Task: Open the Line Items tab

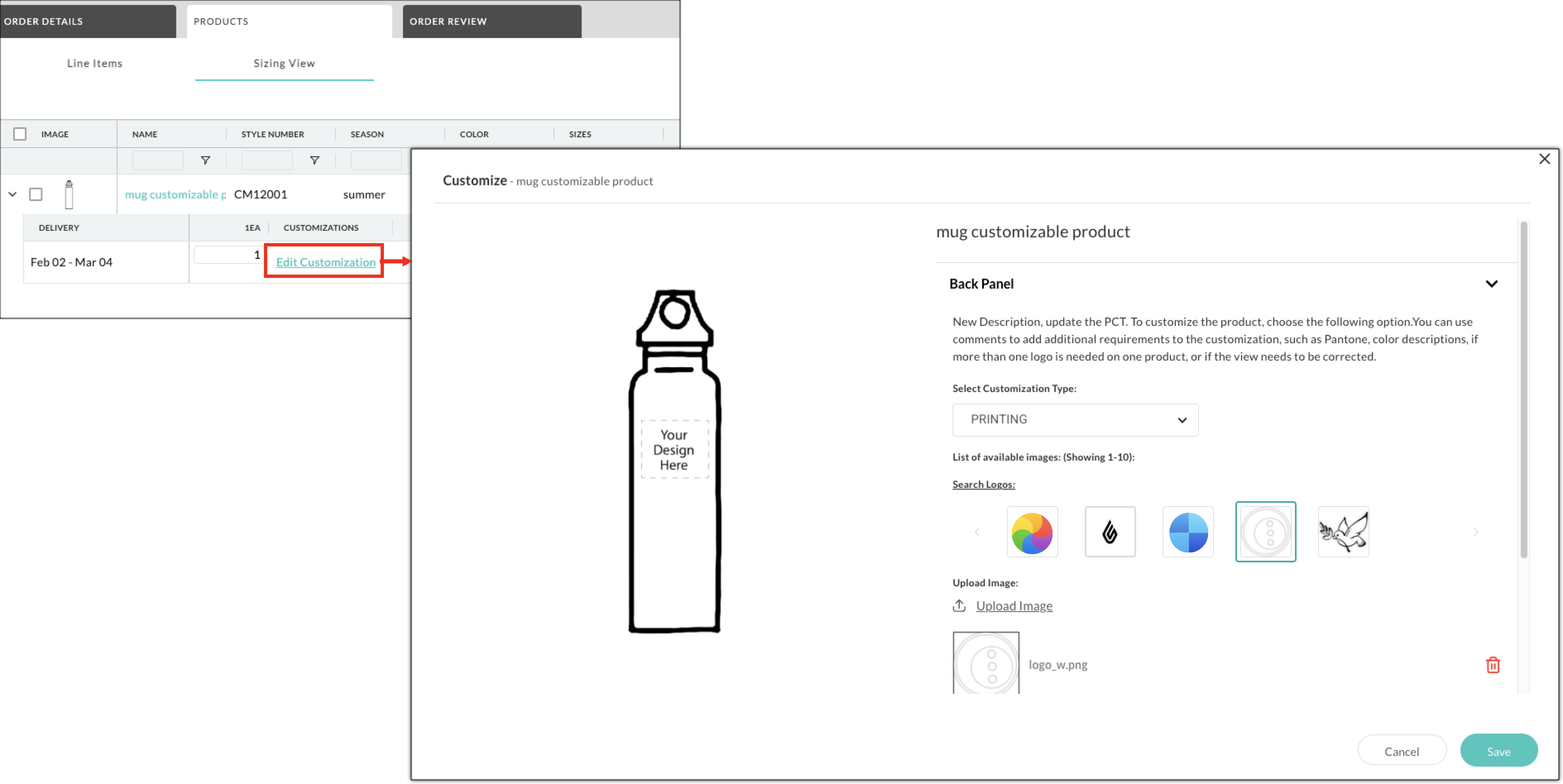Action: (95, 63)
